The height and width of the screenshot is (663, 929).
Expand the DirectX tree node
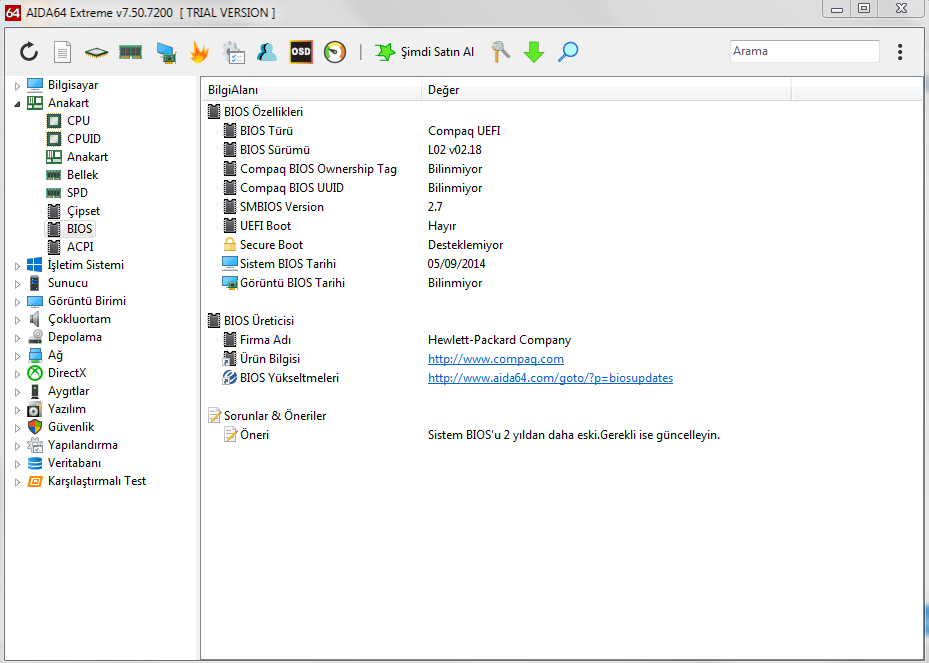(x=17, y=374)
